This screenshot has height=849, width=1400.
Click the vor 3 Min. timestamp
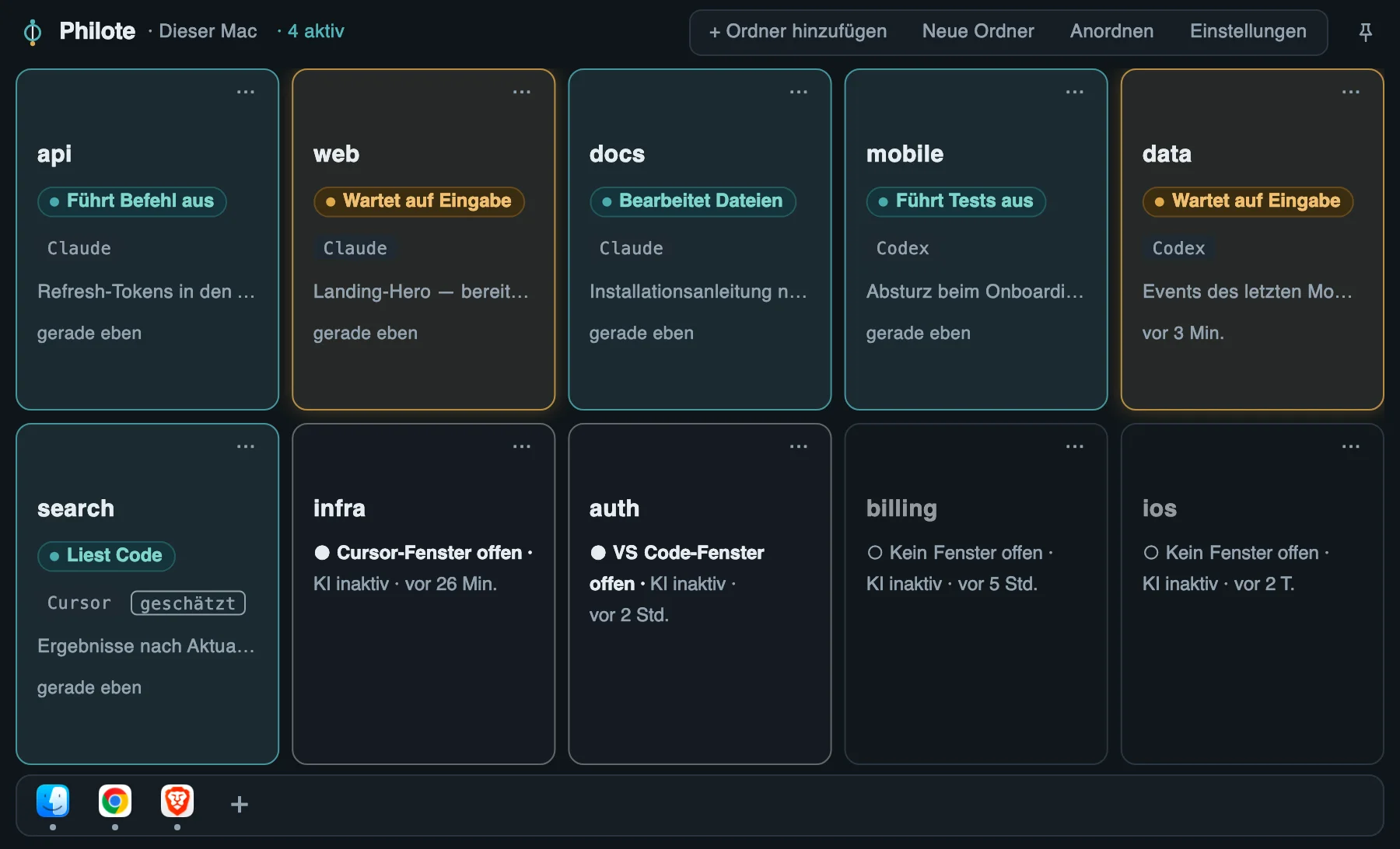point(1184,333)
